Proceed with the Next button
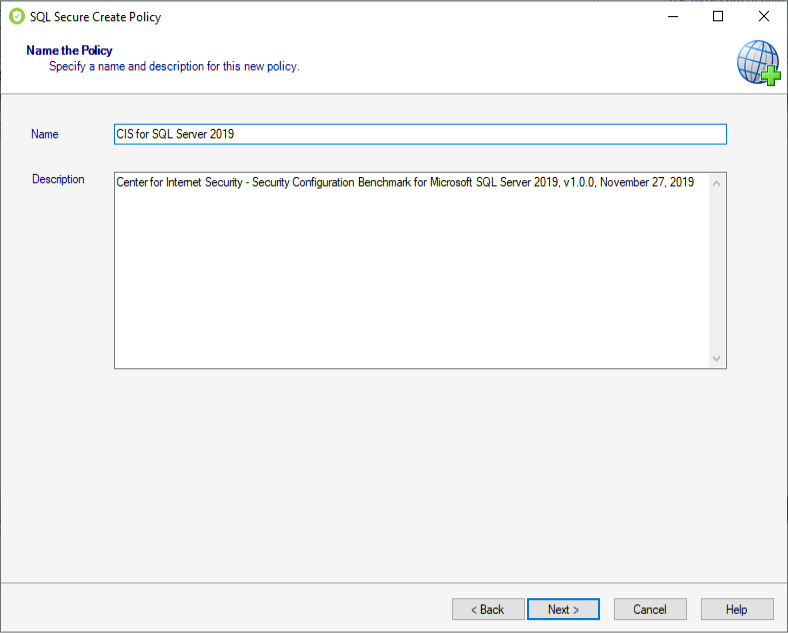This screenshot has height=633, width=788. pyautogui.click(x=563, y=609)
